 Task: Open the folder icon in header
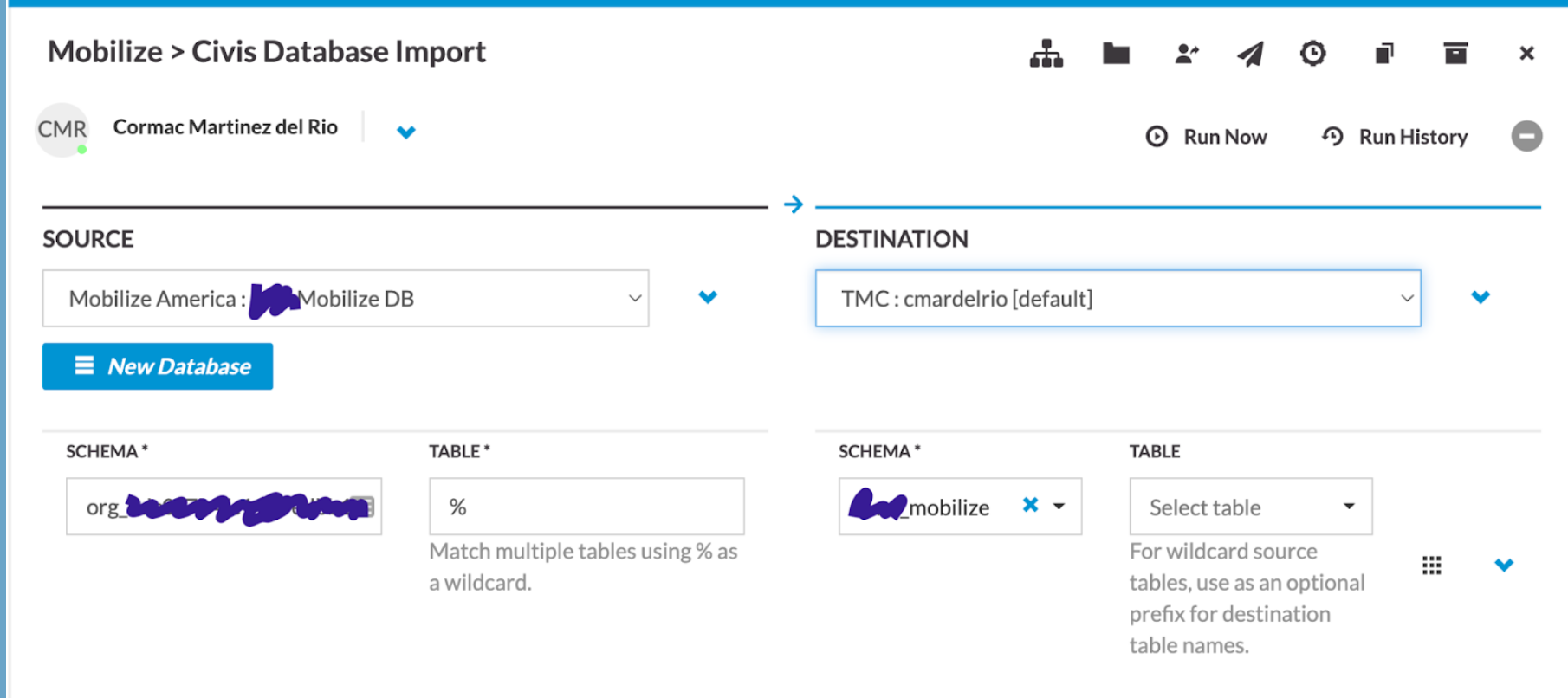click(1116, 54)
